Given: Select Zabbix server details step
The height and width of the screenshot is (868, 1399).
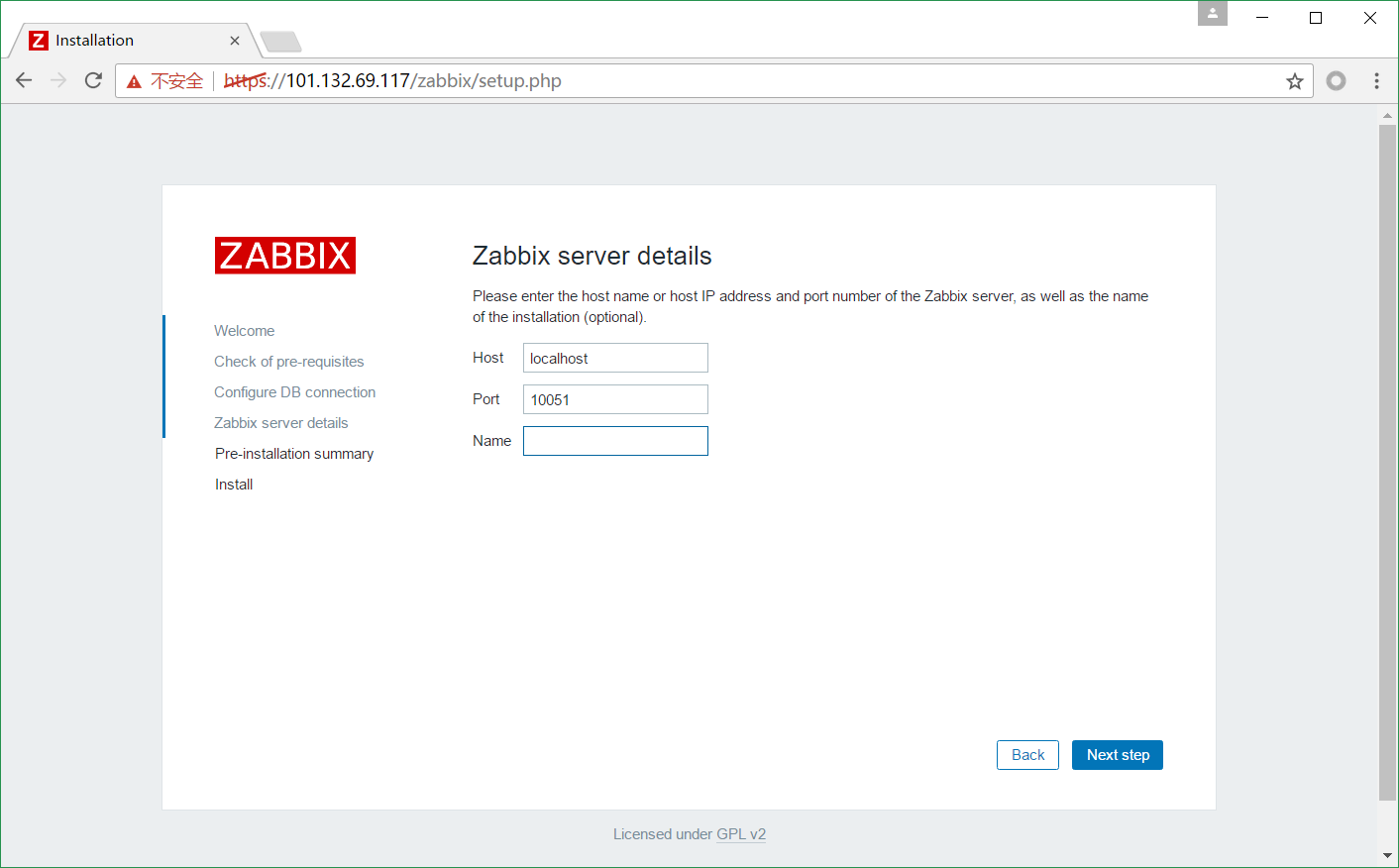Looking at the screenshot, I should 281,423.
